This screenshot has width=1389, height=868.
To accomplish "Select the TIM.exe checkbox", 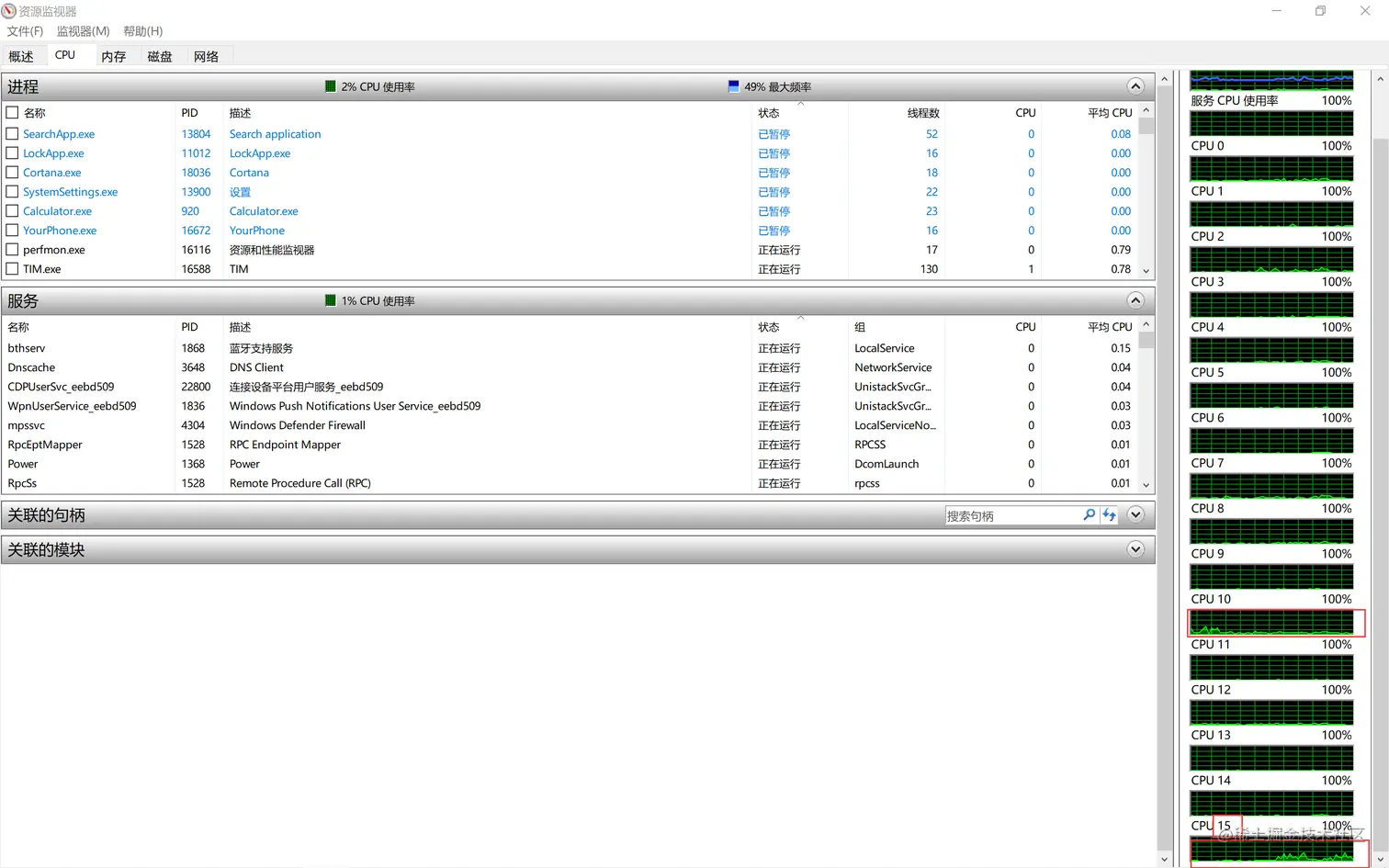I will click(12, 268).
